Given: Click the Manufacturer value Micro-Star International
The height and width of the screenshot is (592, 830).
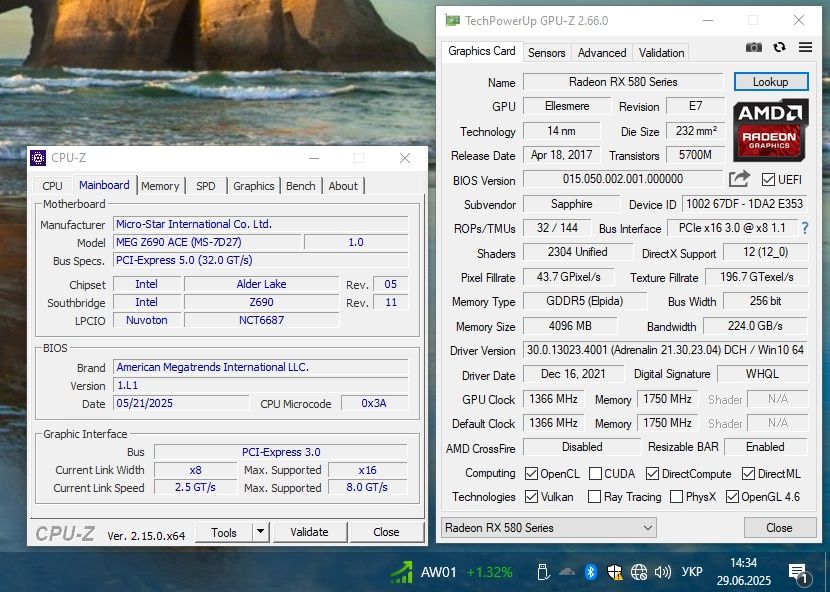Looking at the screenshot, I should click(x=260, y=224).
